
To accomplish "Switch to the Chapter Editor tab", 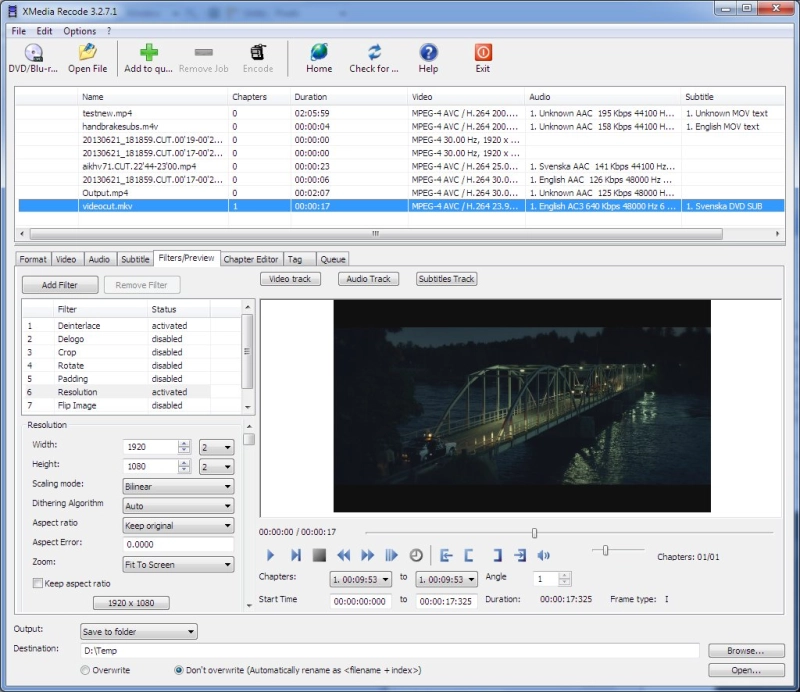I will 251,259.
